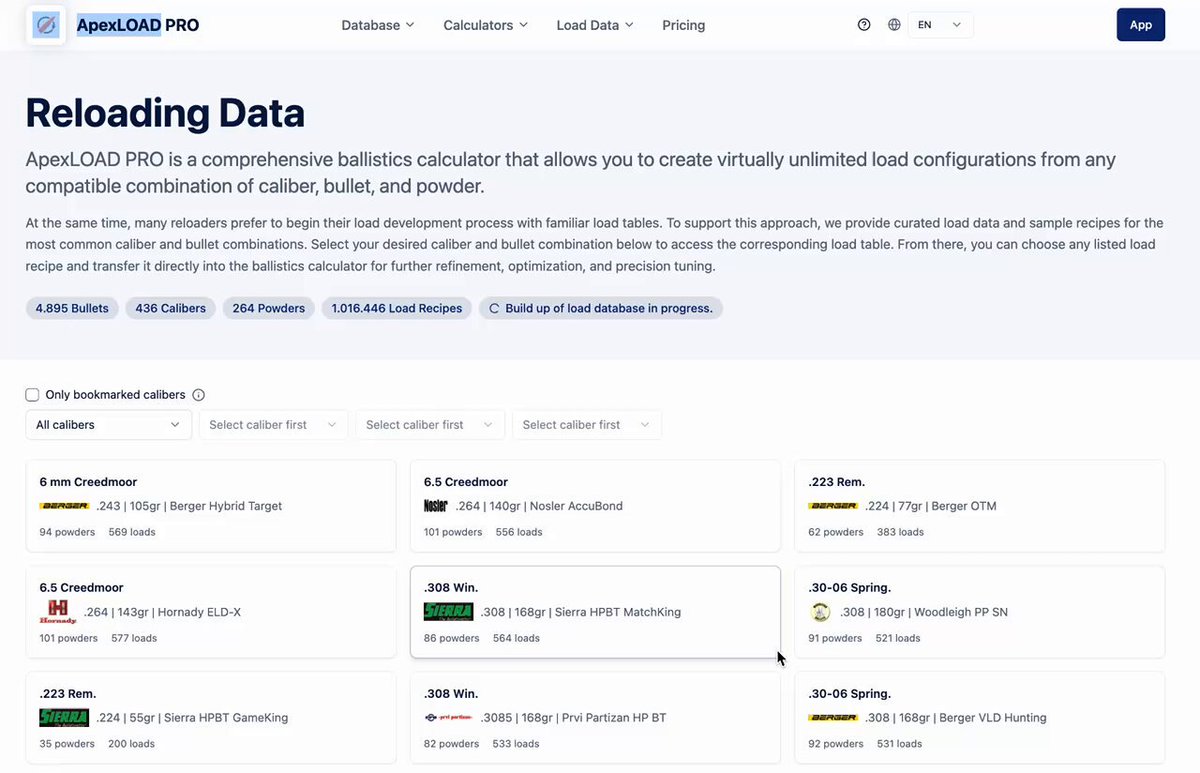Expand the Calculators menu
This screenshot has width=1200, height=773.
pyautogui.click(x=486, y=25)
